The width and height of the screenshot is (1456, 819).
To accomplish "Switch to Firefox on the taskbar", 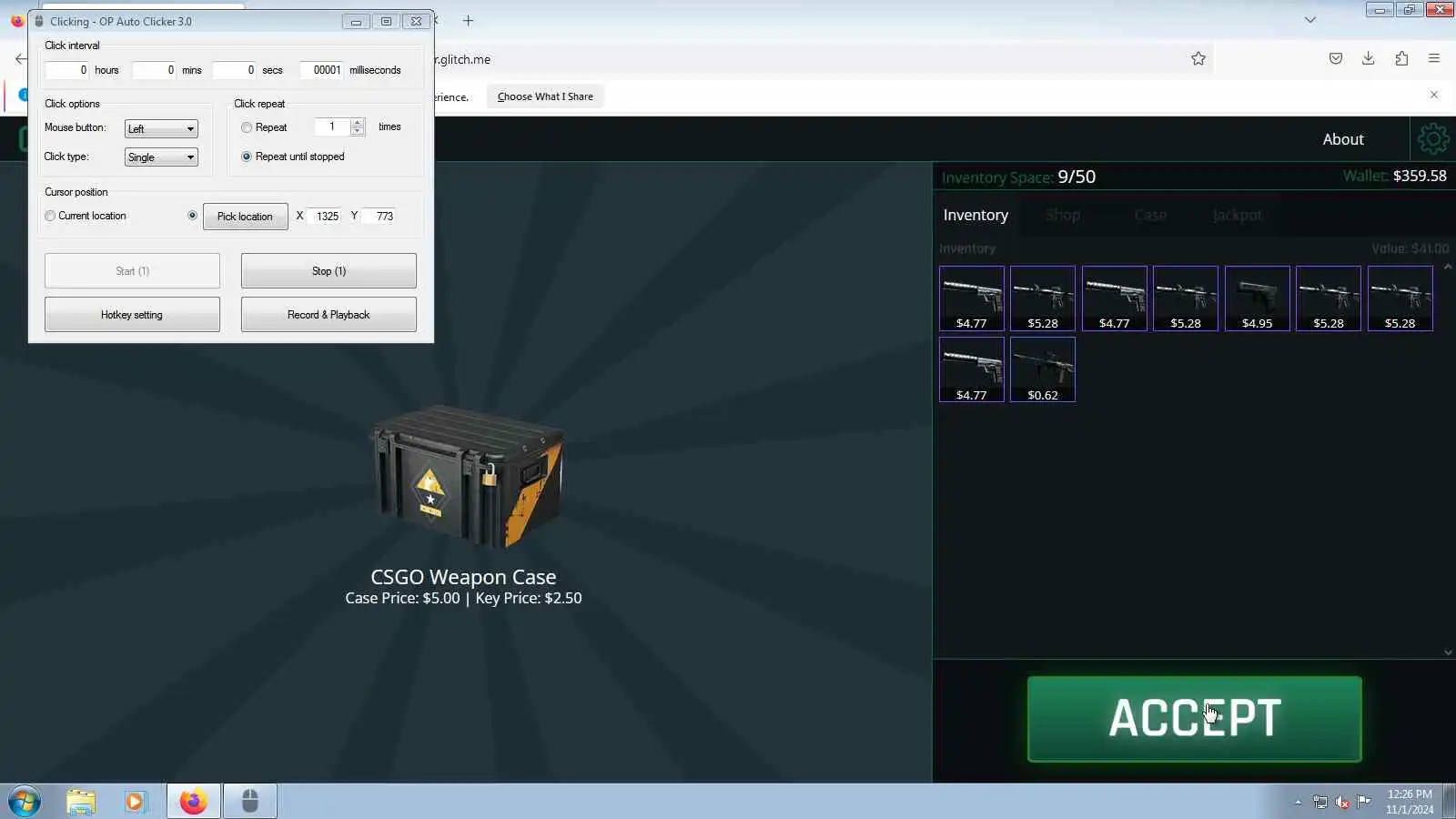I will coord(193,802).
